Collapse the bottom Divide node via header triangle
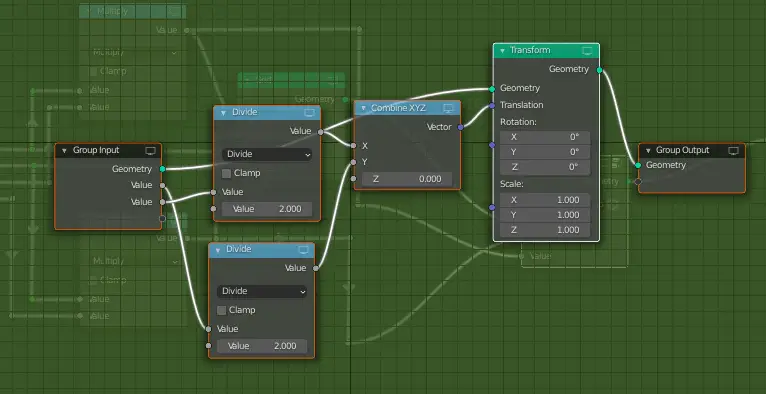 click(217, 249)
